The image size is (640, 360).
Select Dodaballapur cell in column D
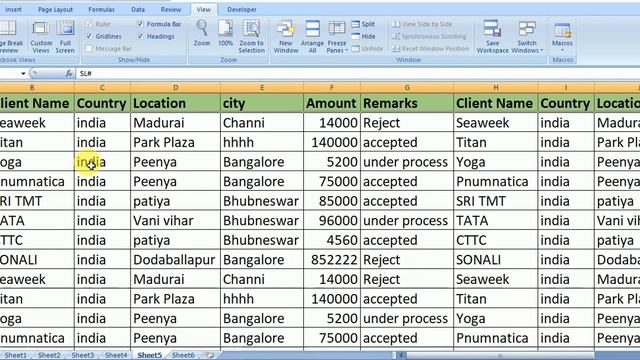[x=176, y=260]
